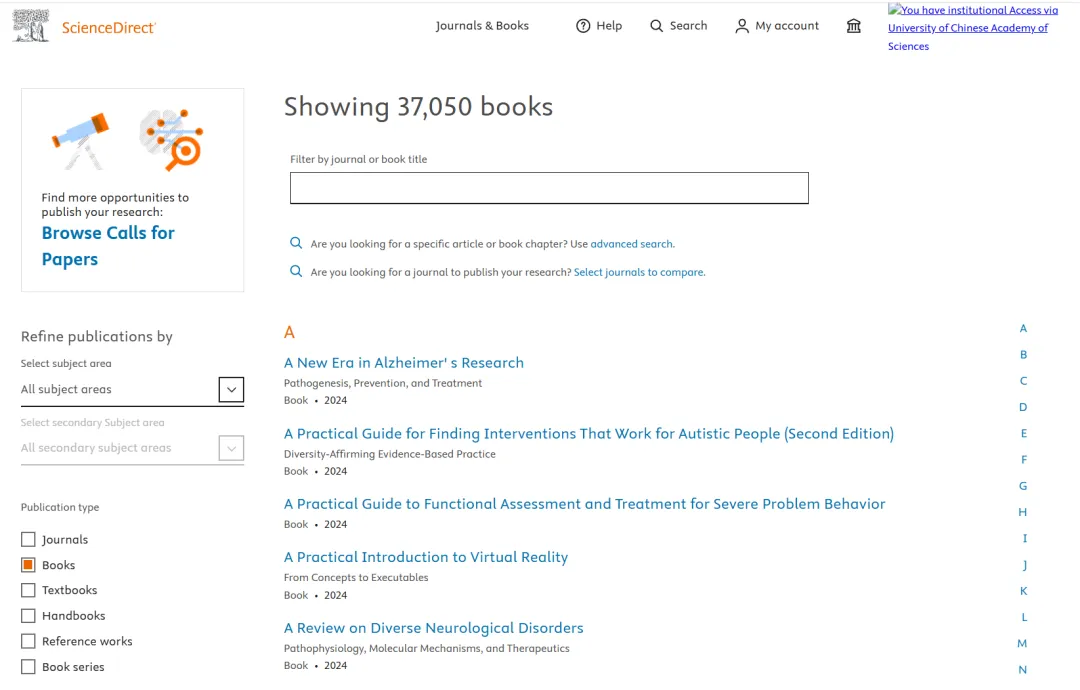This screenshot has width=1080, height=690.
Task: Click magnifier icon beside advanced search hint
Action: click(296, 243)
